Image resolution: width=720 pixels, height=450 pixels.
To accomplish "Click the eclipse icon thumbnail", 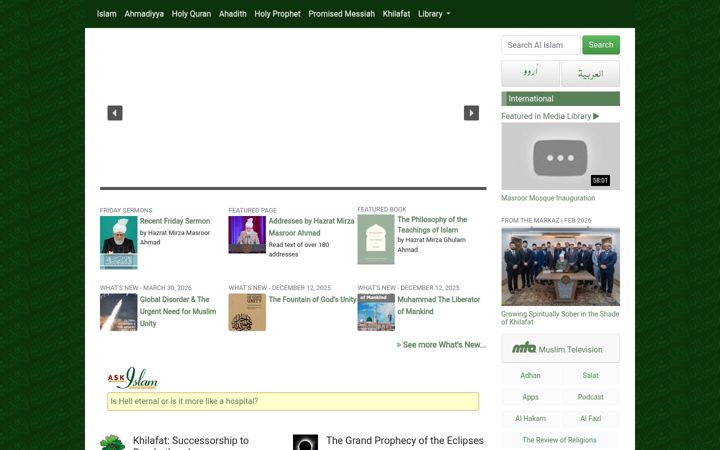I will (305, 442).
